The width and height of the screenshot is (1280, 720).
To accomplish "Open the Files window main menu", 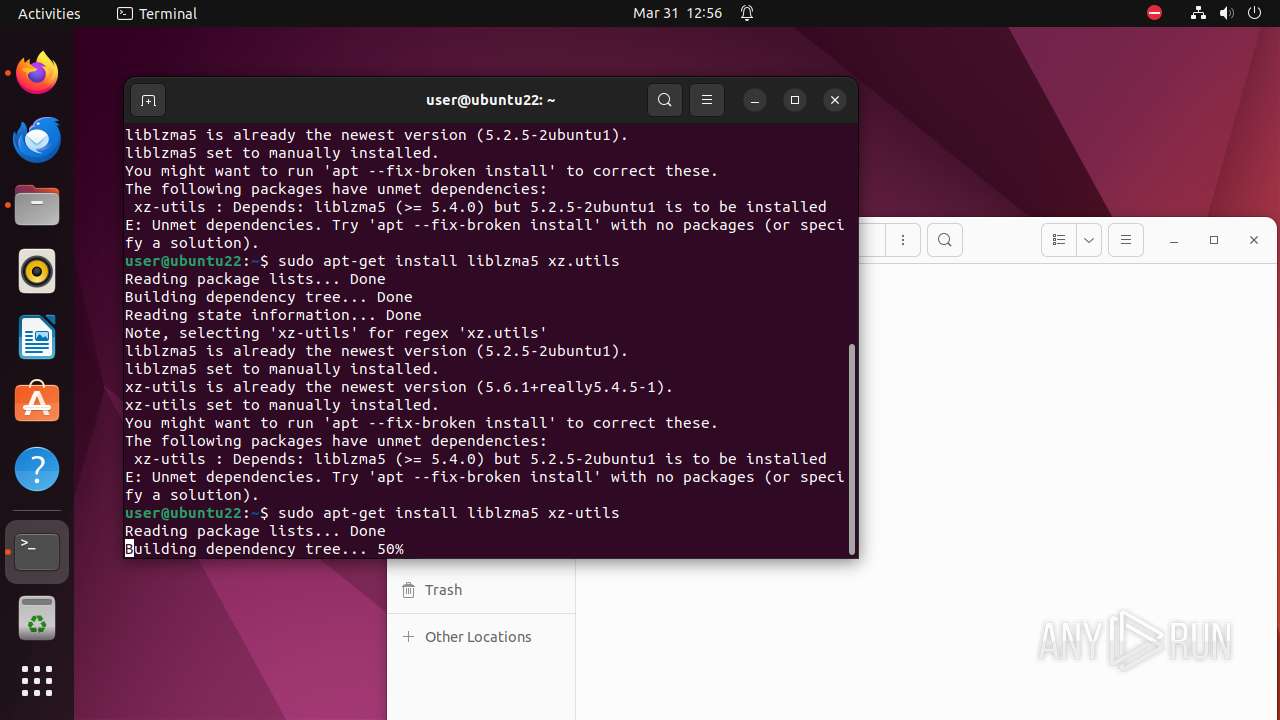I will coord(1126,240).
